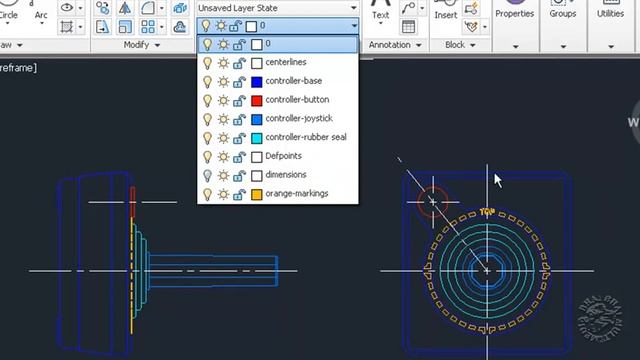Toggle lock on the controller-button layer

coord(239,100)
